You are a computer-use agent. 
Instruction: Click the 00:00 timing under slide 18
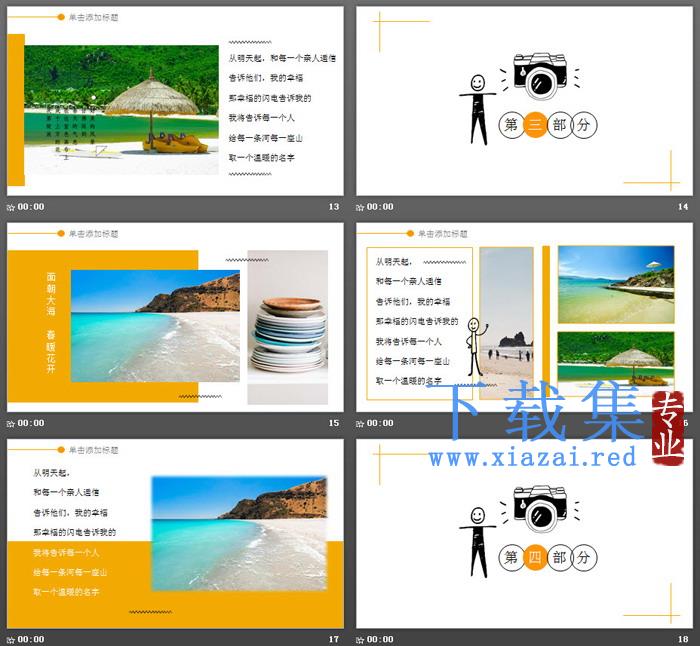click(380, 639)
